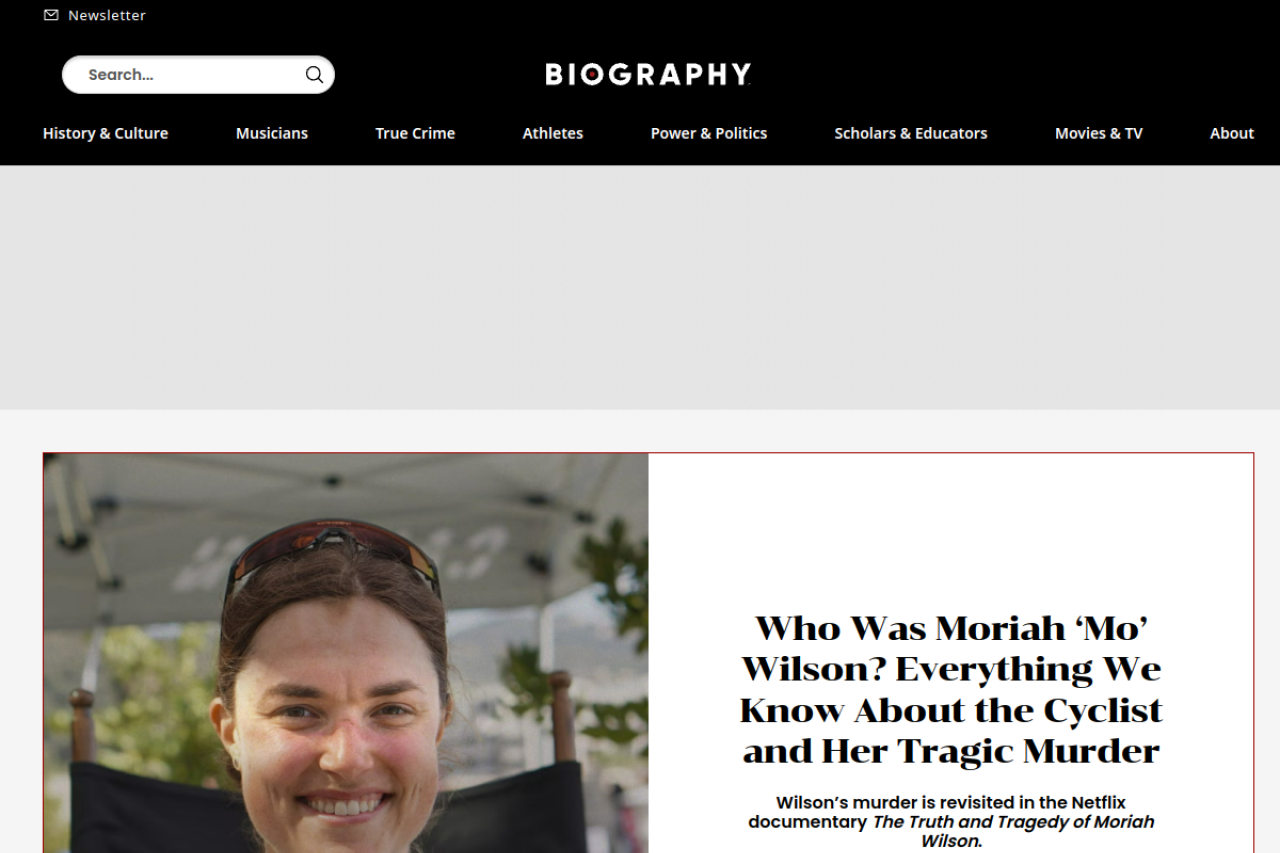
Task: Click the Netflix documentary subtitle text
Action: click(951, 821)
